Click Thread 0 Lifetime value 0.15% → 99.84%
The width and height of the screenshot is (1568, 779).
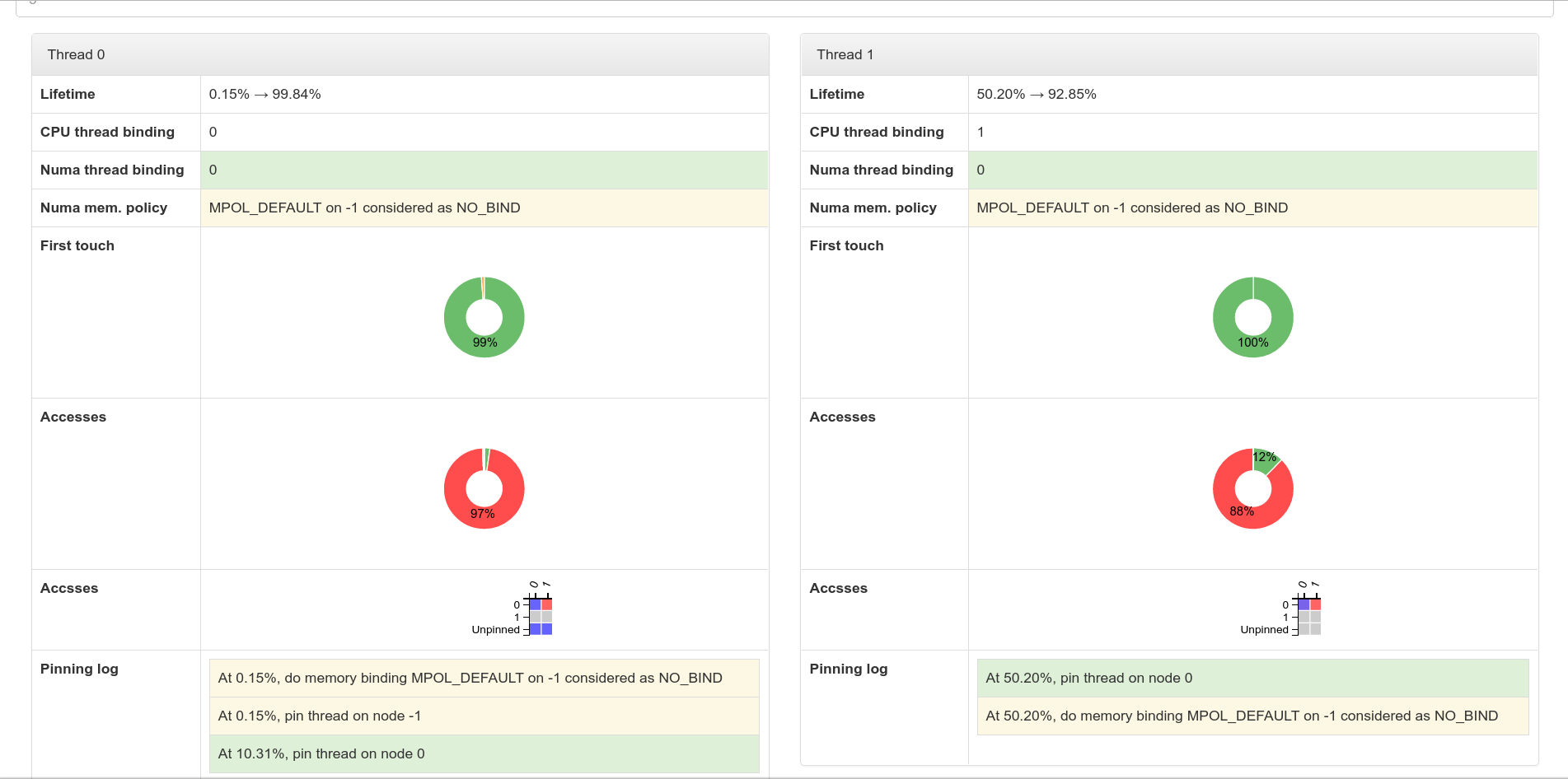point(264,94)
